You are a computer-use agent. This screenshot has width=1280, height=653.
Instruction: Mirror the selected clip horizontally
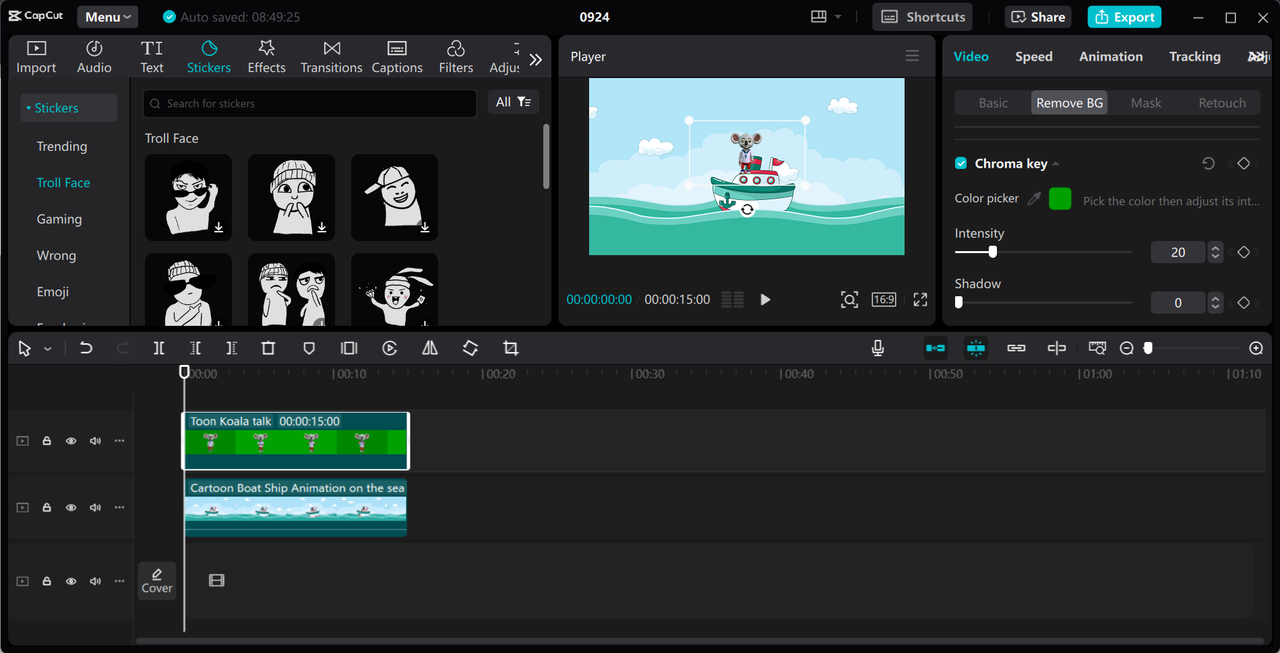coord(430,348)
